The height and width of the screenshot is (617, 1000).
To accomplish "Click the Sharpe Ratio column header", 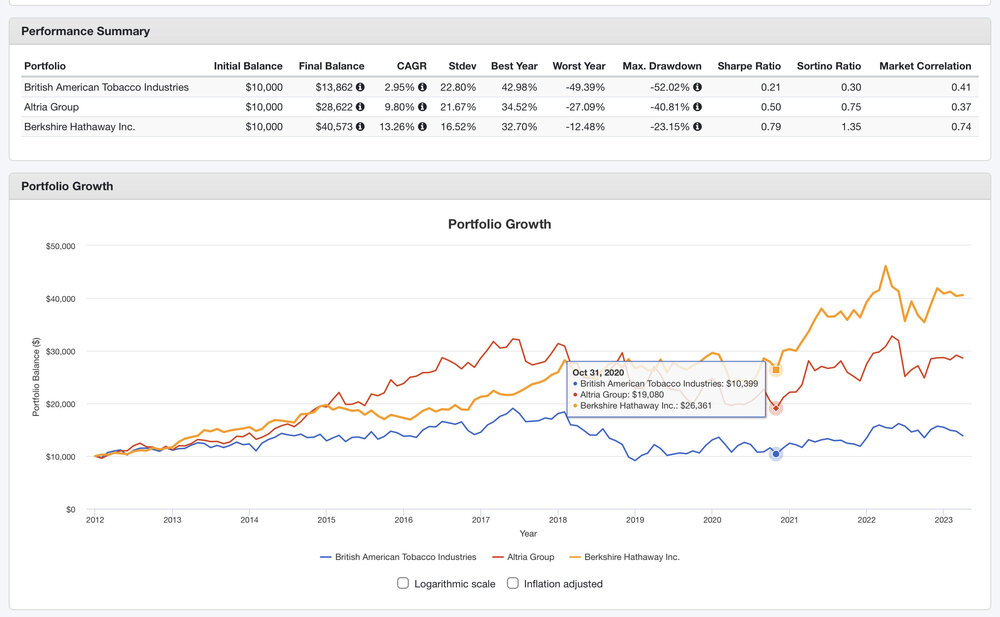I will click(749, 66).
